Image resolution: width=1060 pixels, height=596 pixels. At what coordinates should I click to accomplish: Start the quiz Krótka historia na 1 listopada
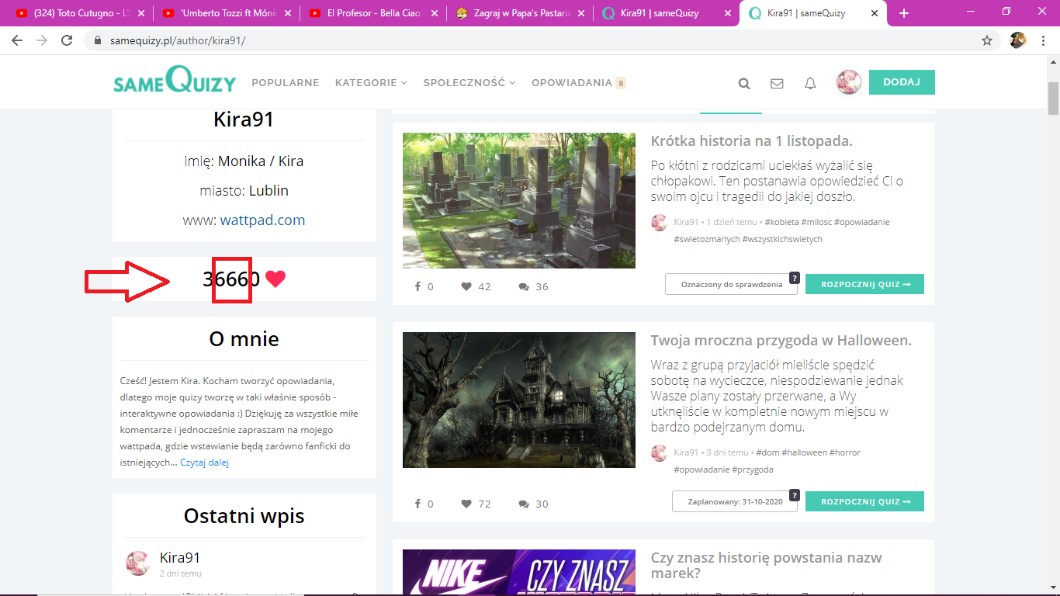click(864, 284)
